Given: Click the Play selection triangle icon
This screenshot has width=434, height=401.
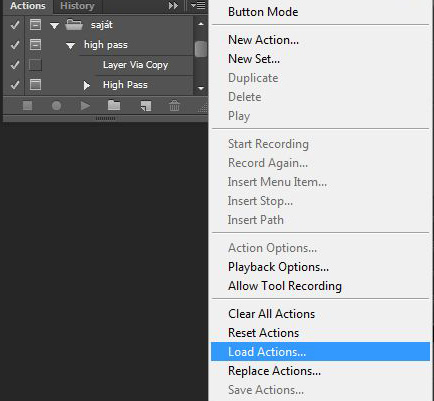Looking at the screenshot, I should coord(85,106).
